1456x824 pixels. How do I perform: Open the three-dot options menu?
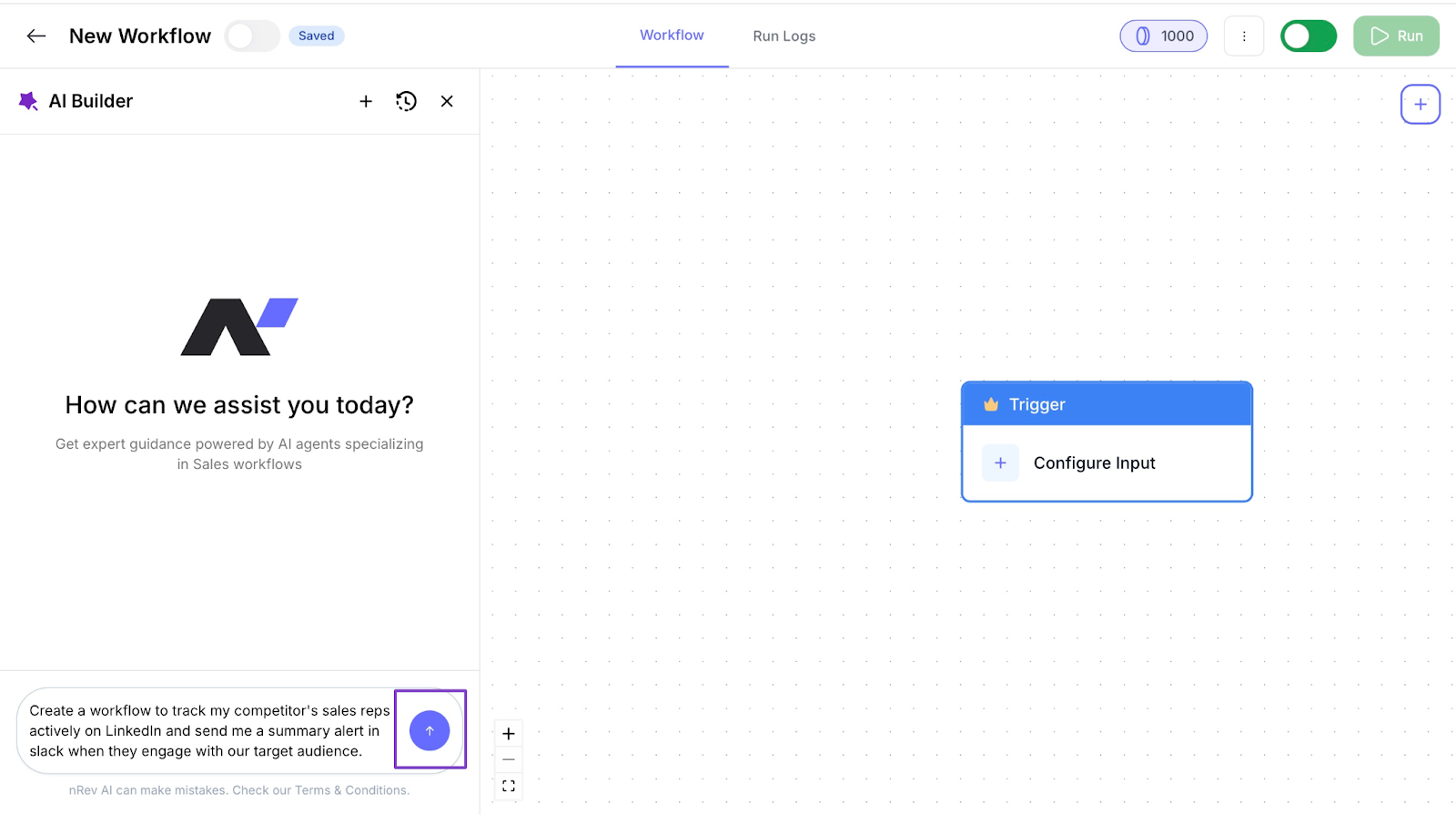point(1244,36)
